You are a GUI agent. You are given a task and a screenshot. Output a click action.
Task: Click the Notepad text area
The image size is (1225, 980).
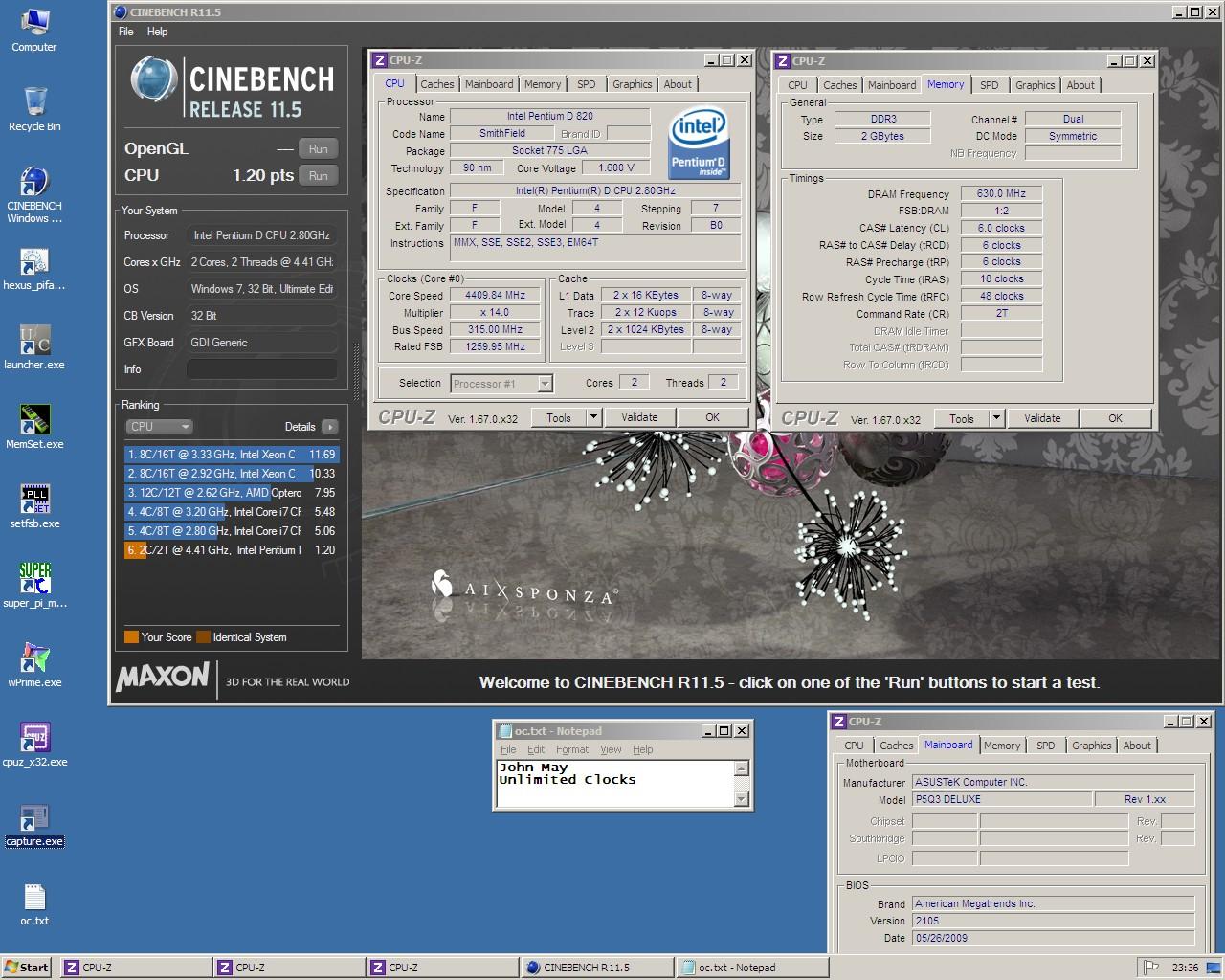613,783
